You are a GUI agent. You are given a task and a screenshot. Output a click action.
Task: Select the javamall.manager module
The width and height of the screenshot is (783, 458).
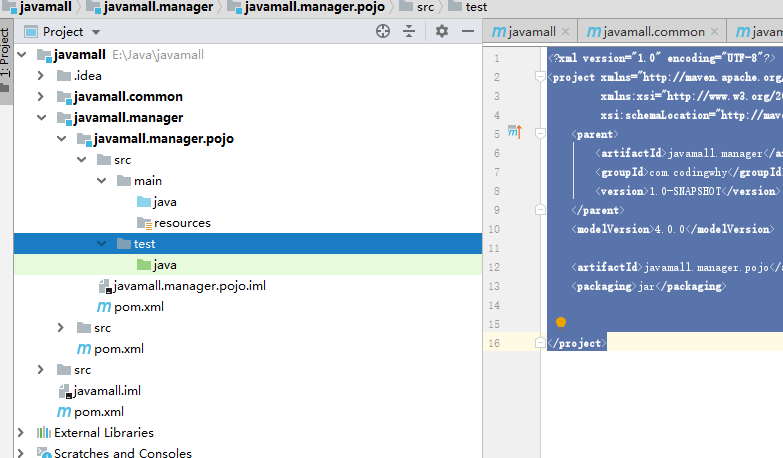point(120,117)
